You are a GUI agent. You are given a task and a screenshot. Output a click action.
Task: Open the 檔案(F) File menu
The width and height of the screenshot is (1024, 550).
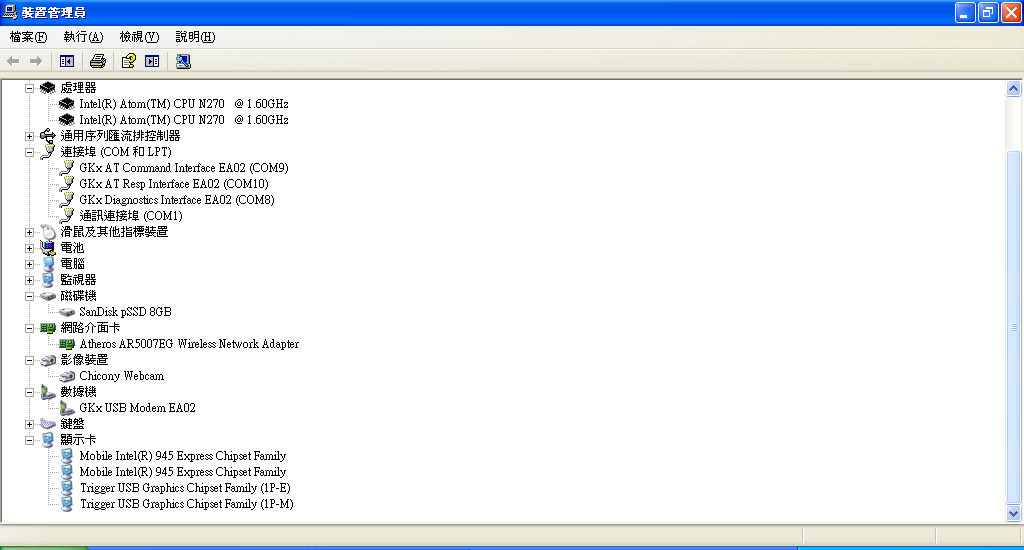click(28, 37)
